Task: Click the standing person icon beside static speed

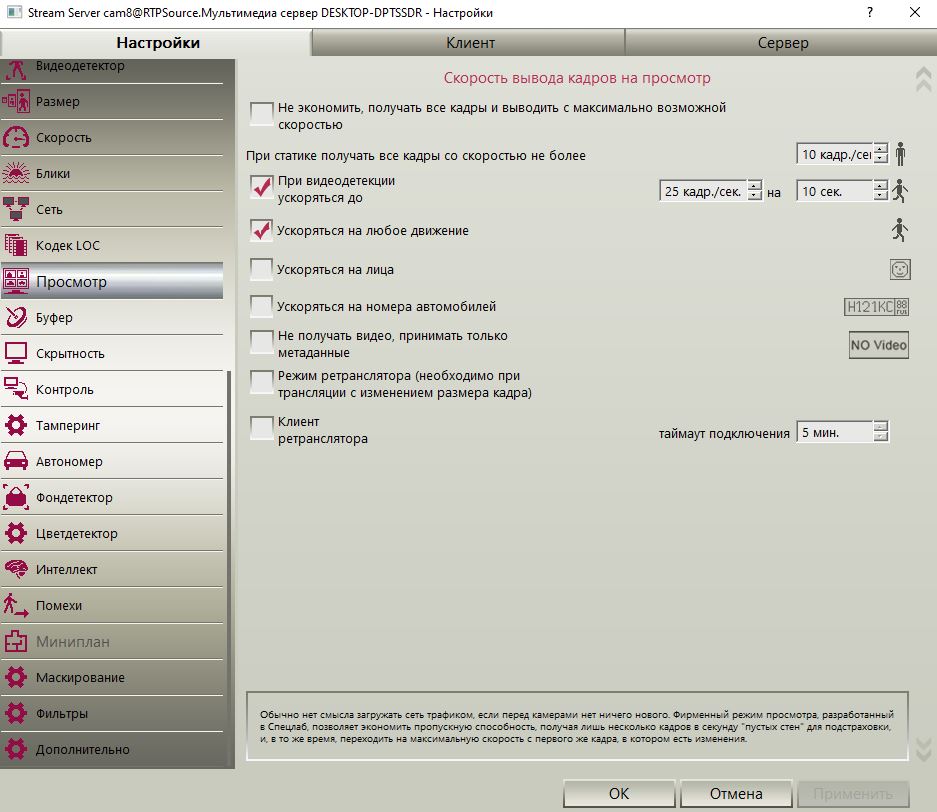Action: [x=901, y=154]
